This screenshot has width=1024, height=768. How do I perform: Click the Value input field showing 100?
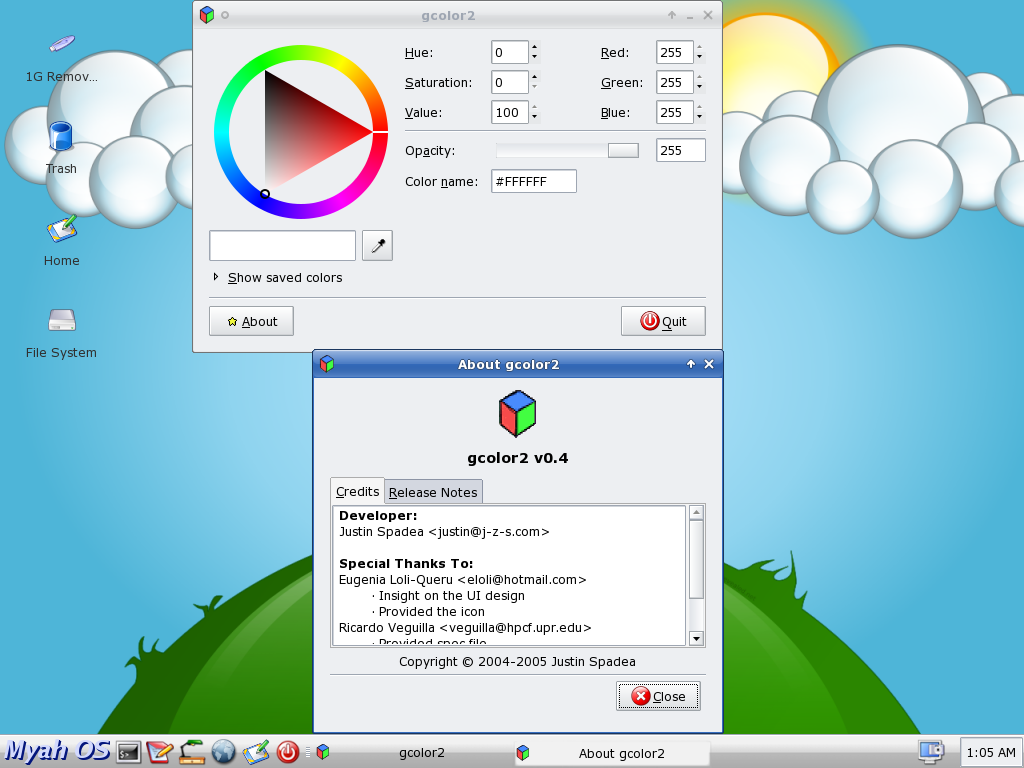pos(510,112)
